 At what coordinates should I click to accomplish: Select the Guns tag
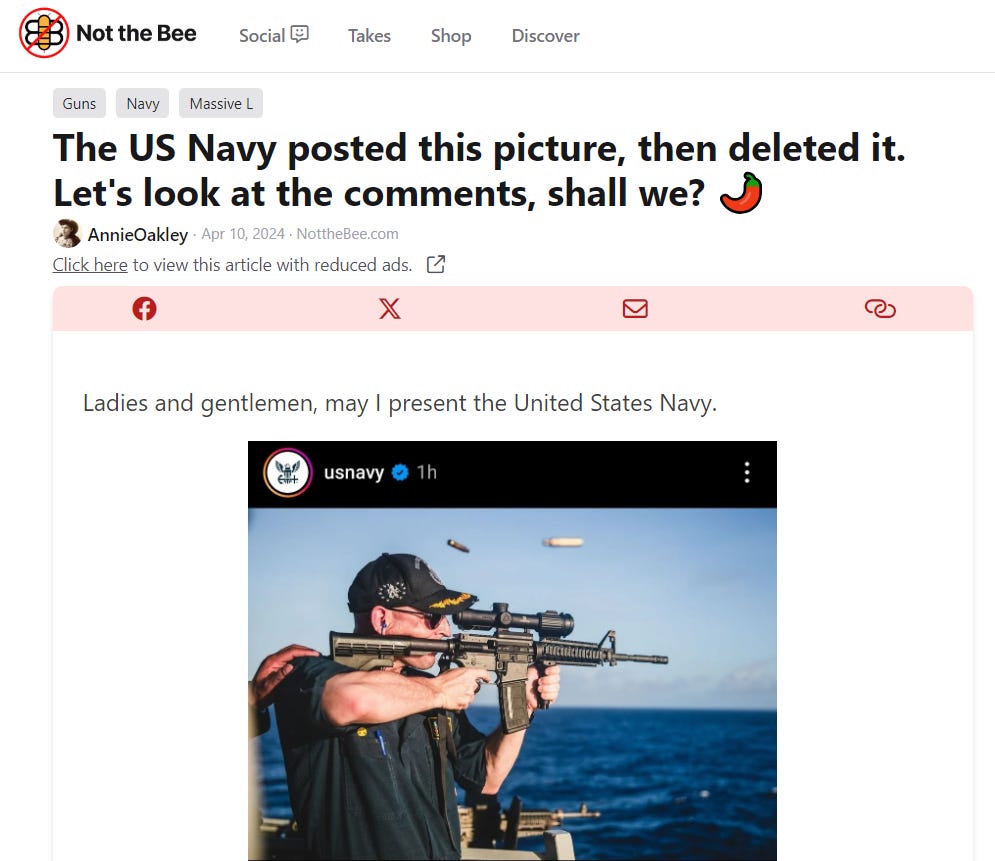pos(79,103)
